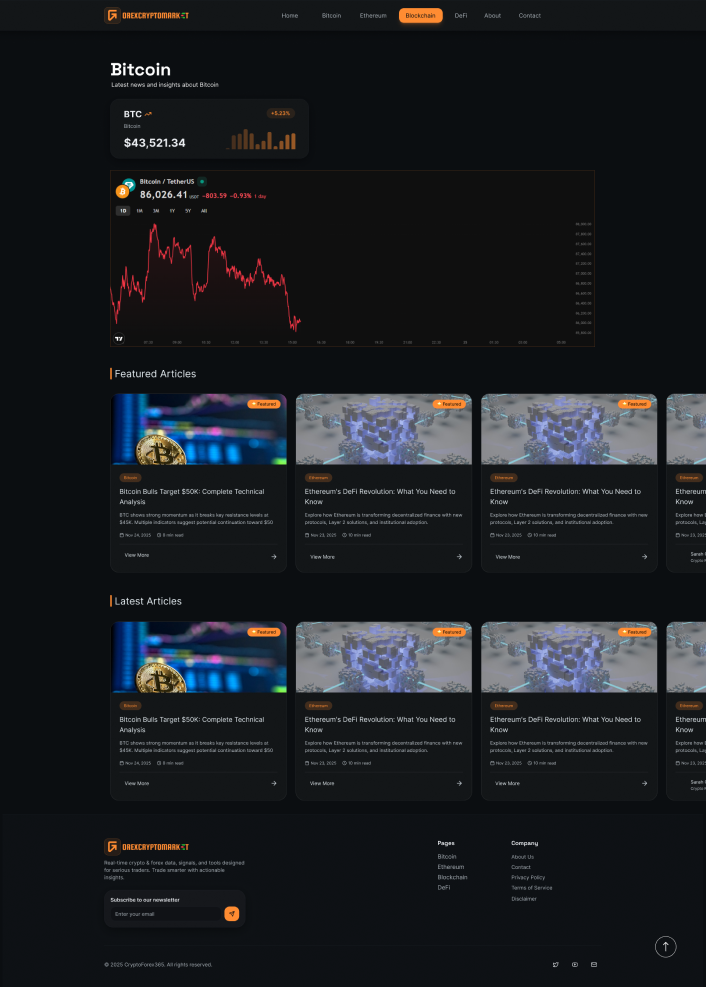
Task: Click the 86,026.41 chart price value
Action: coord(164,195)
